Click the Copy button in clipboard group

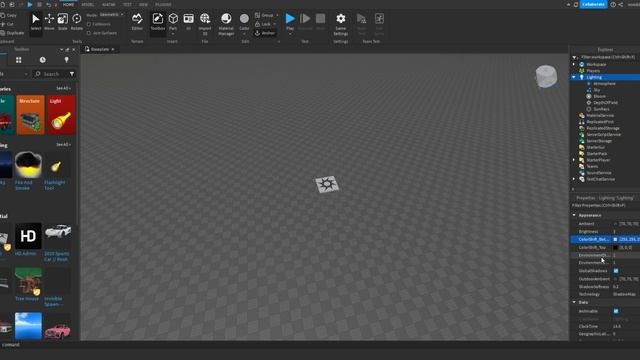point(9,16)
